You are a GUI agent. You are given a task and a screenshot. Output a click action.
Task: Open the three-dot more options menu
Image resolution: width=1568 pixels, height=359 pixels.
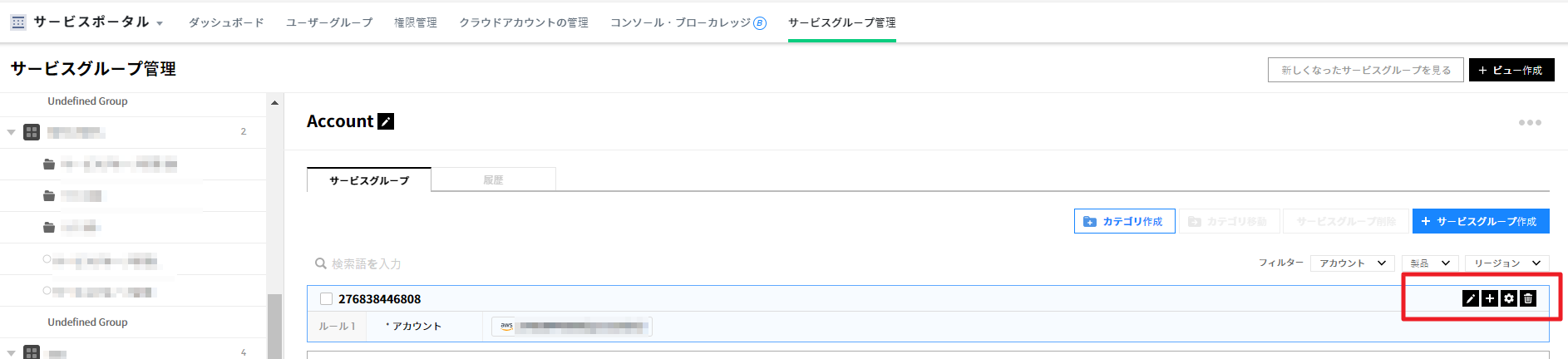point(1530,122)
